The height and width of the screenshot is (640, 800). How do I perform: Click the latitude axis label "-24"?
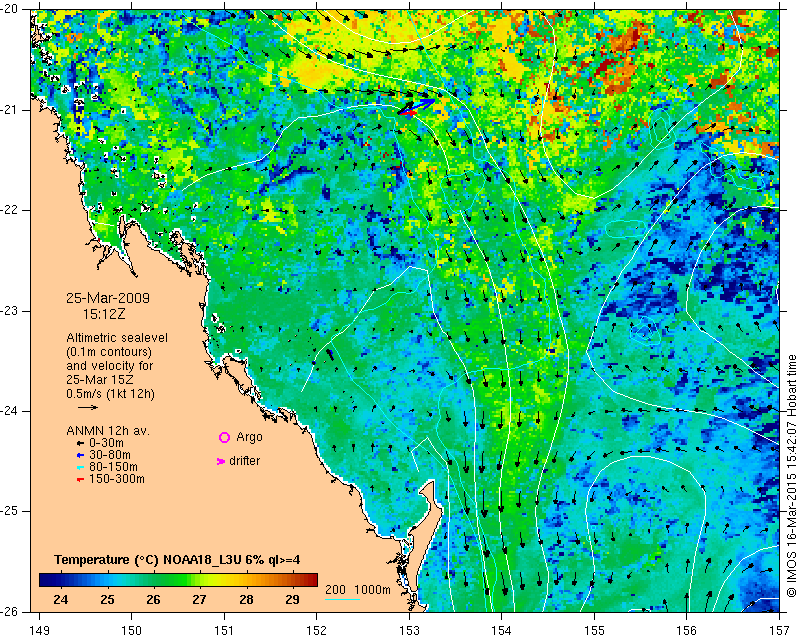[8, 411]
